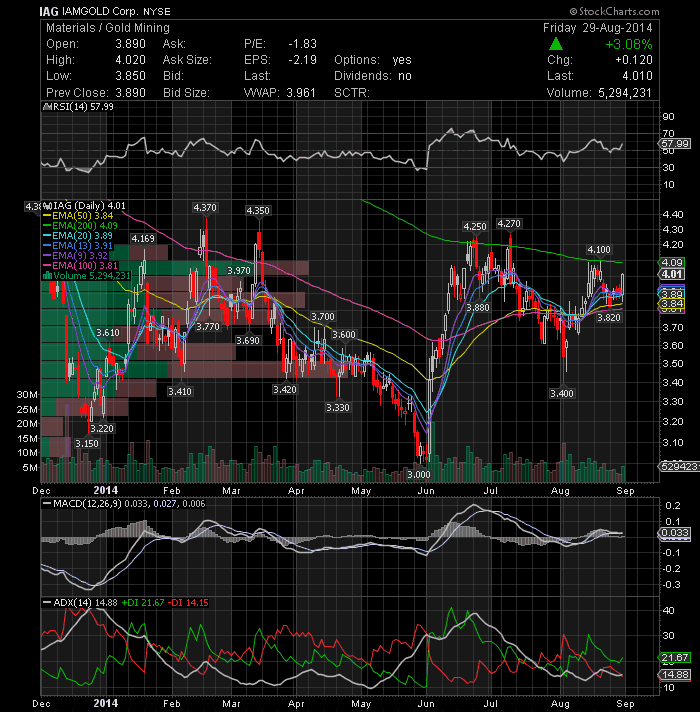Image resolution: width=700 pixels, height=712 pixels.
Task: Click the 3.820 price annotation
Action: [609, 318]
